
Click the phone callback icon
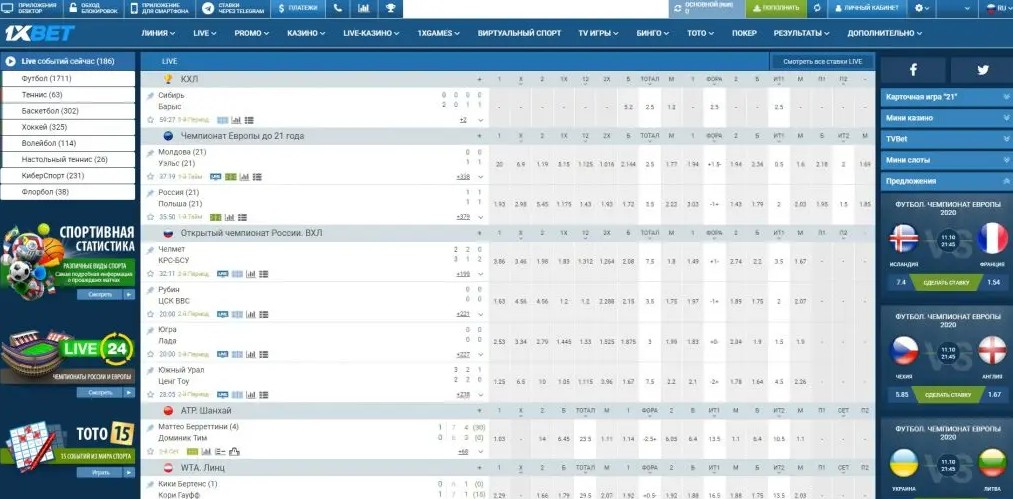click(x=339, y=8)
